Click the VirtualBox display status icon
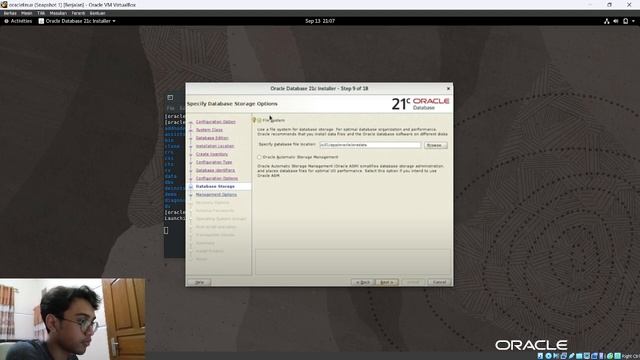This screenshot has height=360, width=640. point(587,356)
